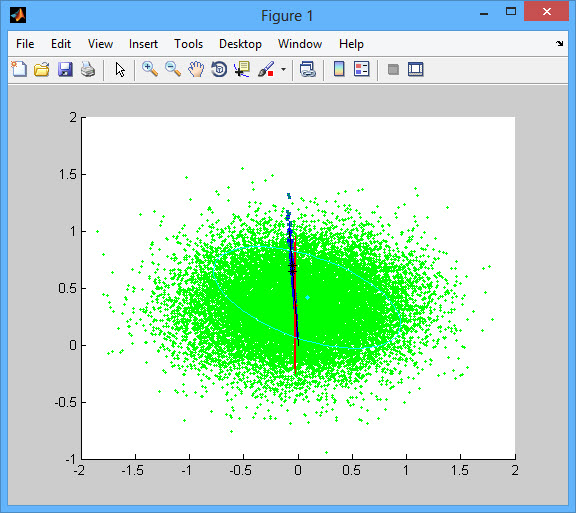Print the figure via the printer icon
576x513 pixels.
tap(88, 69)
